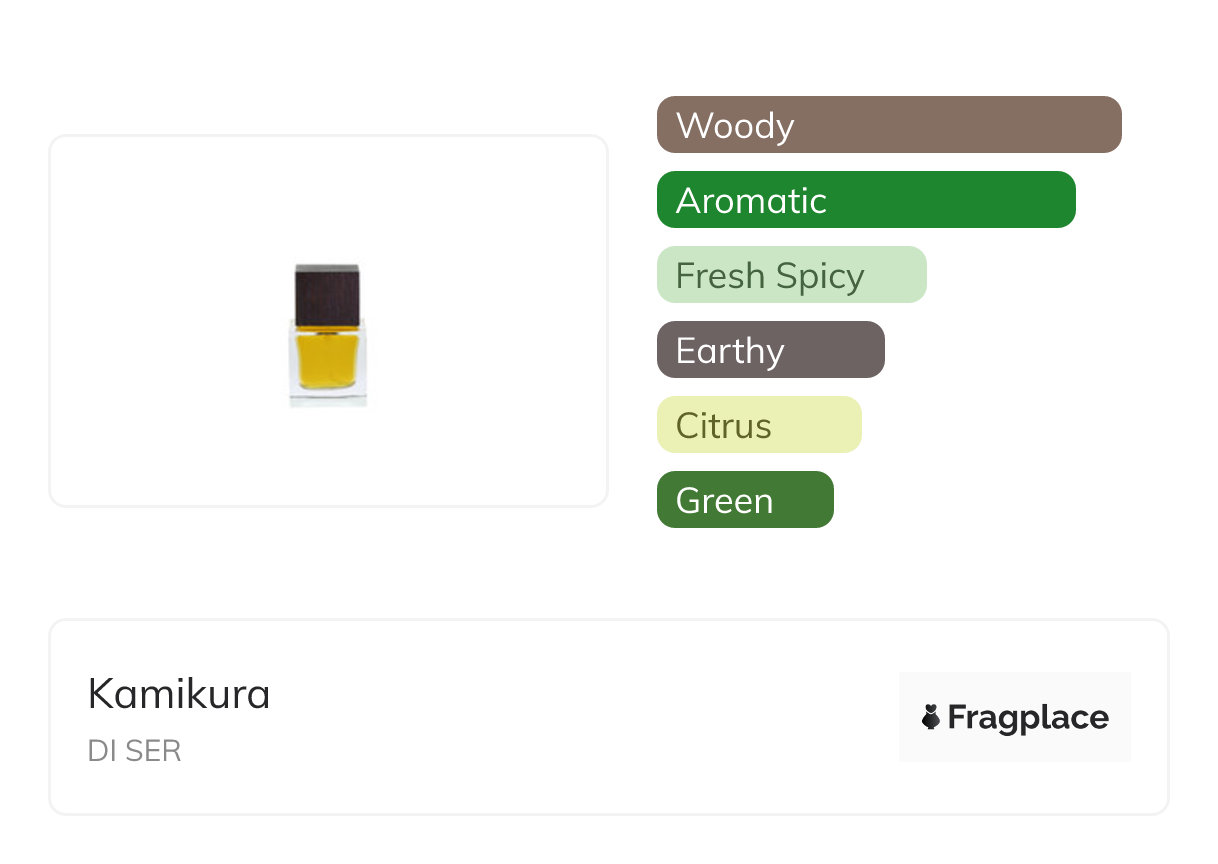The height and width of the screenshot is (864, 1218).
Task: Click the 'Citrus' text label
Action: pos(724,426)
